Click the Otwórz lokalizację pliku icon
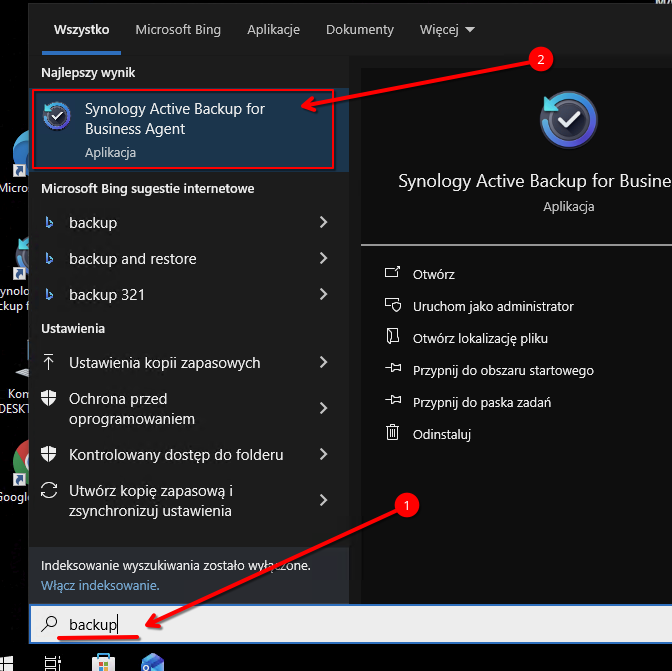672x671 pixels. click(x=393, y=338)
